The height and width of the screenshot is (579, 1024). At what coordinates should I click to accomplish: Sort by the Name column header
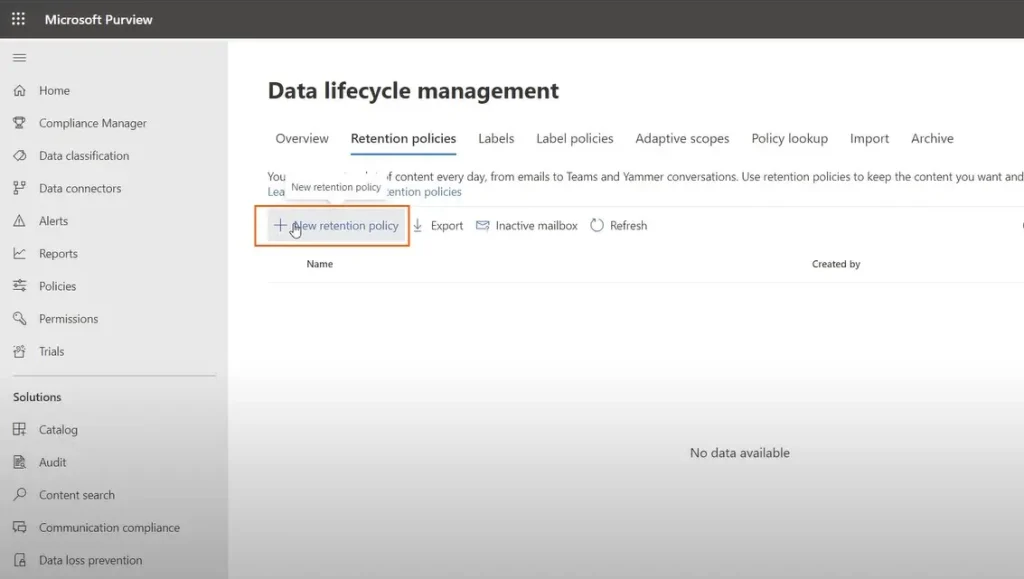click(x=320, y=264)
